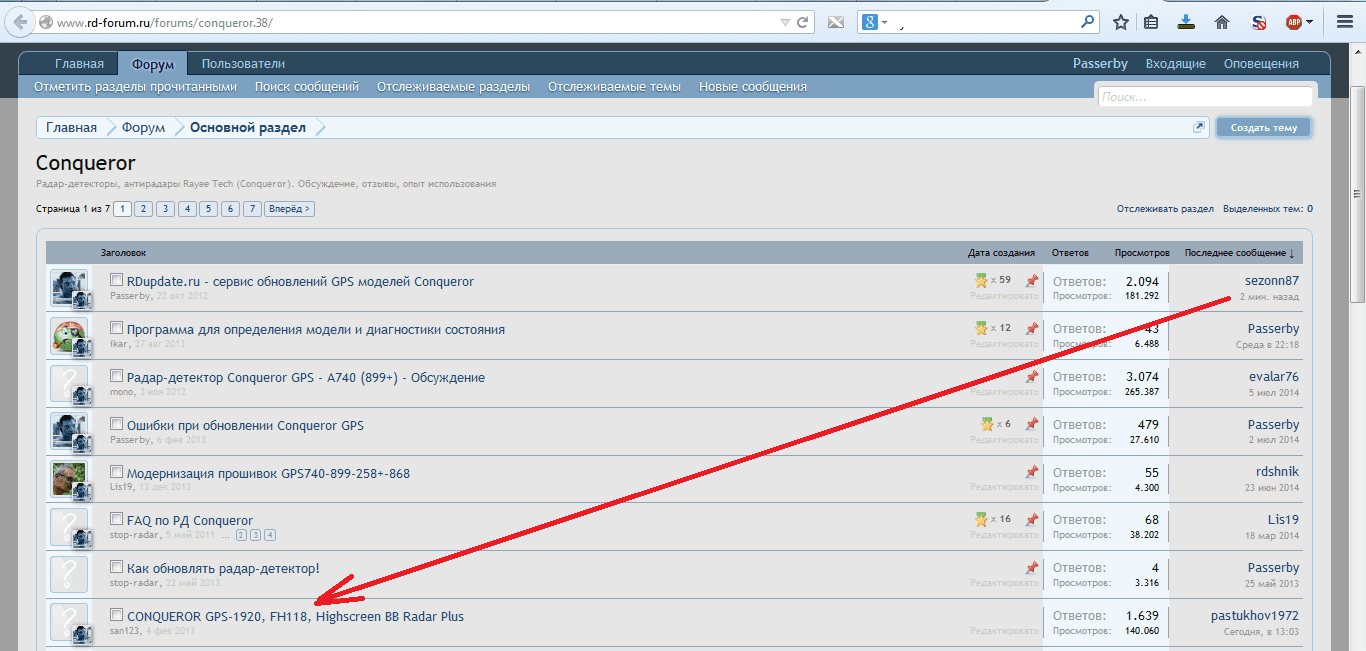Viewport: 1366px width, 651px height.
Task: Tick checkbox for Ошибки при обновлении thread
Action: pos(116,425)
